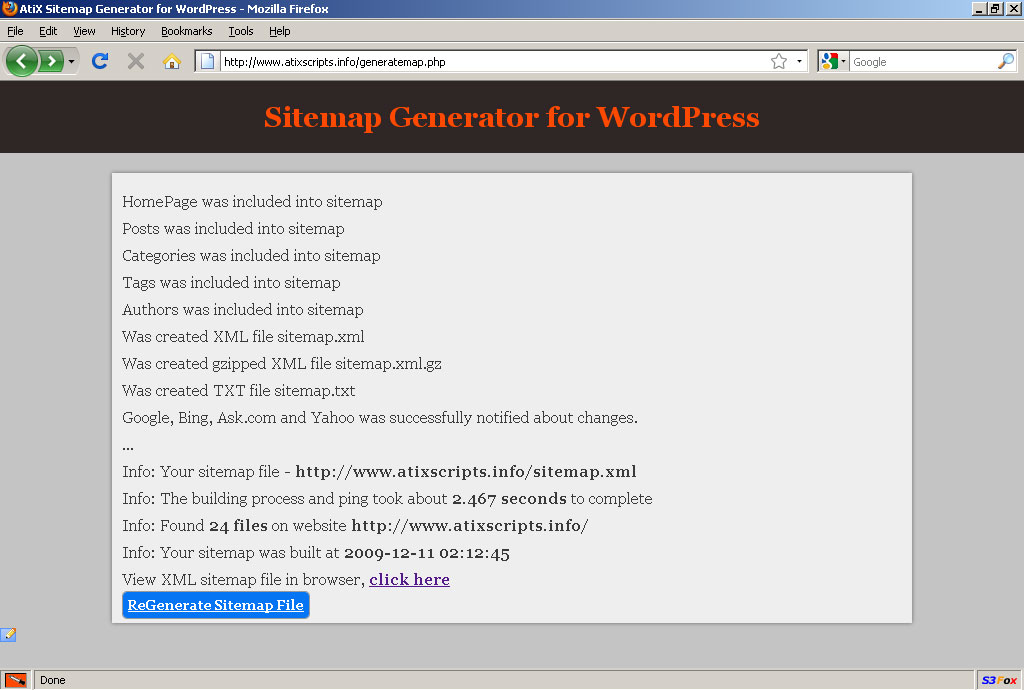
Task: Click the build time 2009-12-11 02:12:45
Action: (x=426, y=553)
